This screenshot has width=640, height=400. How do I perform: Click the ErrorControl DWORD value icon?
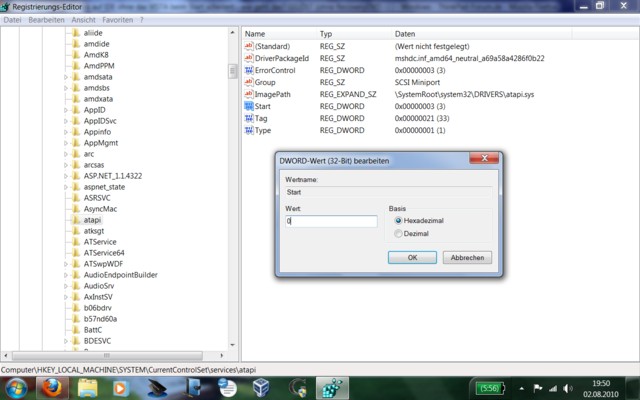249,70
